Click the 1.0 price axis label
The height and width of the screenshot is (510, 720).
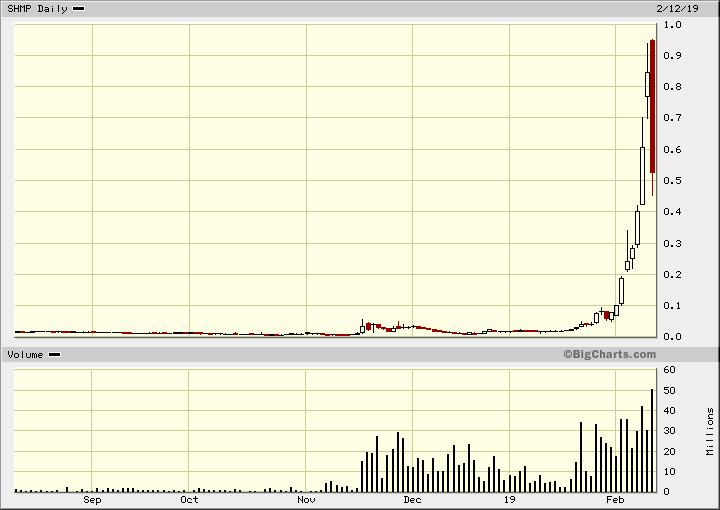(672, 25)
